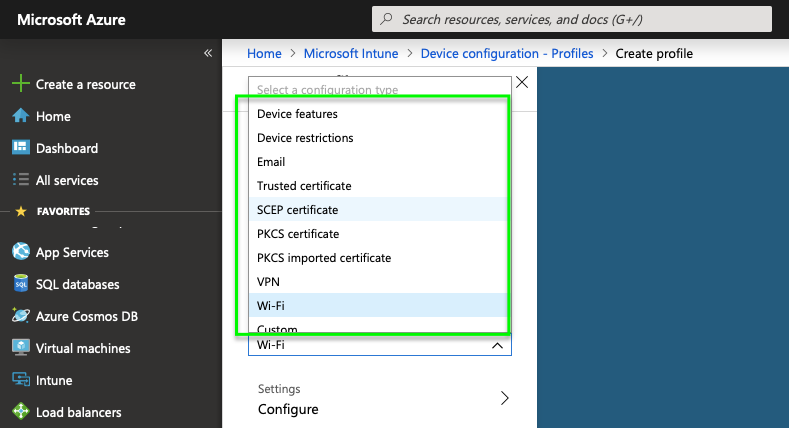Go to Device configuration - Profiles breadcrumb
The height and width of the screenshot is (428, 789).
pos(507,53)
